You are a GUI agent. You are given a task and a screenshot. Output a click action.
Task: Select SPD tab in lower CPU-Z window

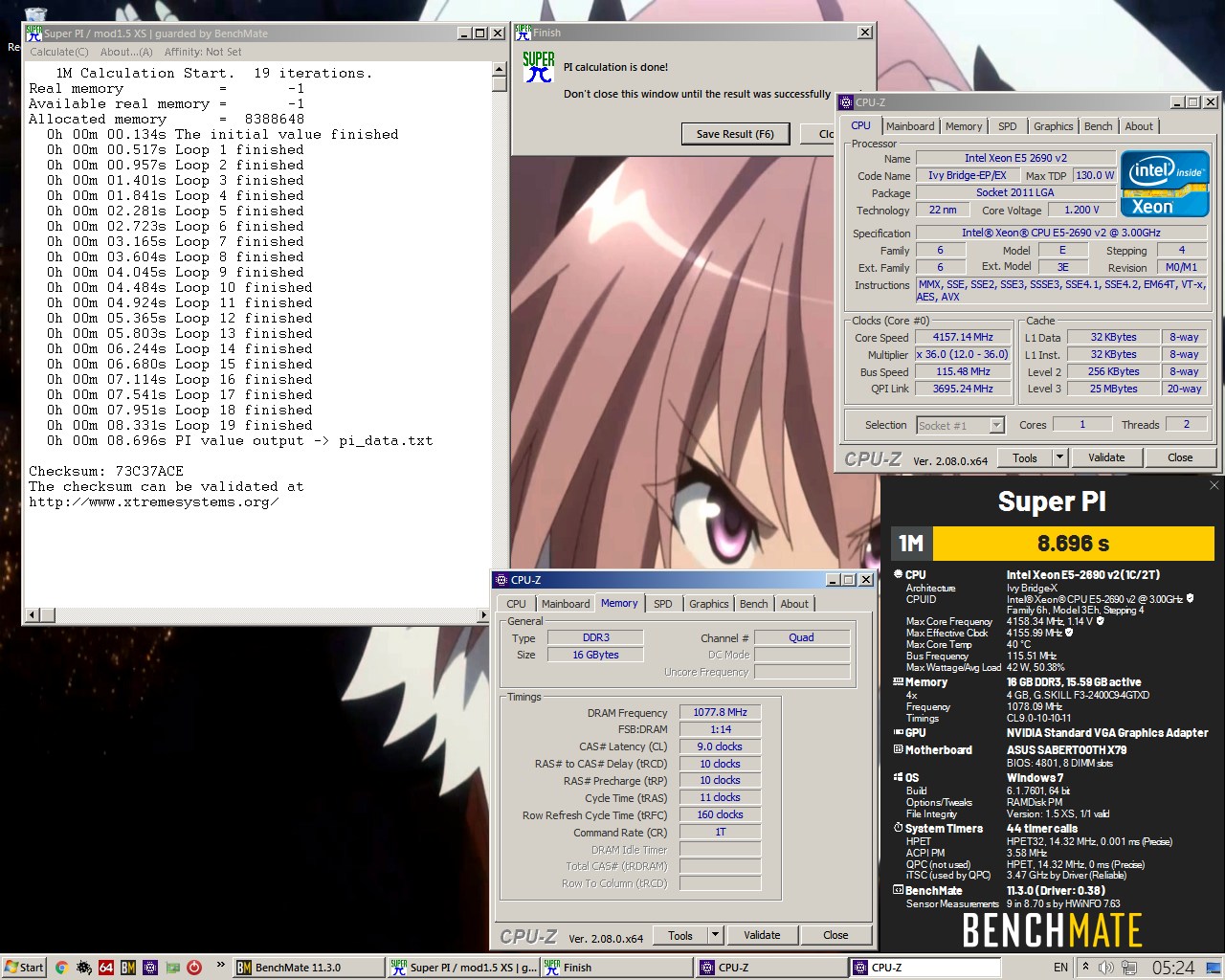[x=663, y=604]
